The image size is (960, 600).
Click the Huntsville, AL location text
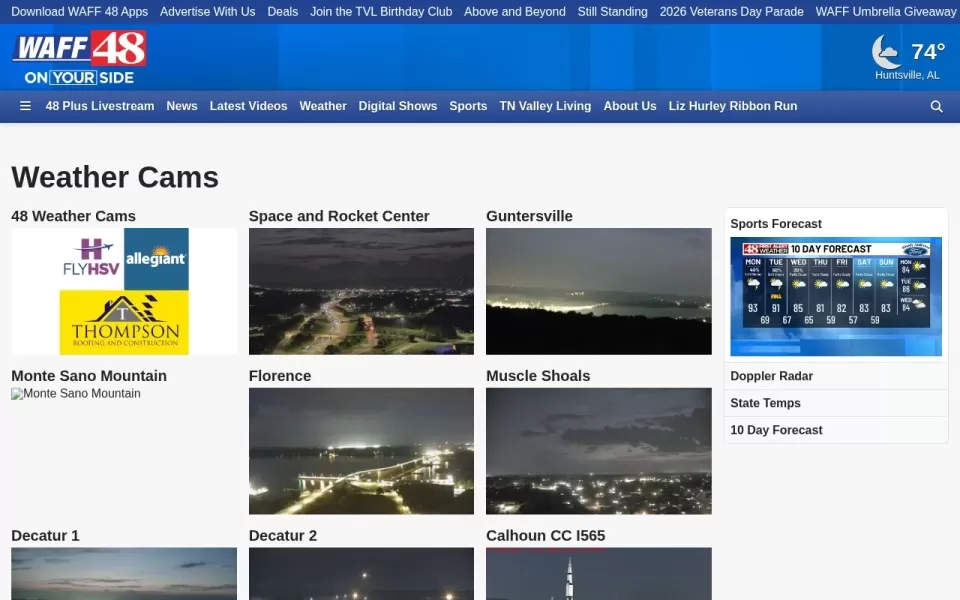(907, 75)
